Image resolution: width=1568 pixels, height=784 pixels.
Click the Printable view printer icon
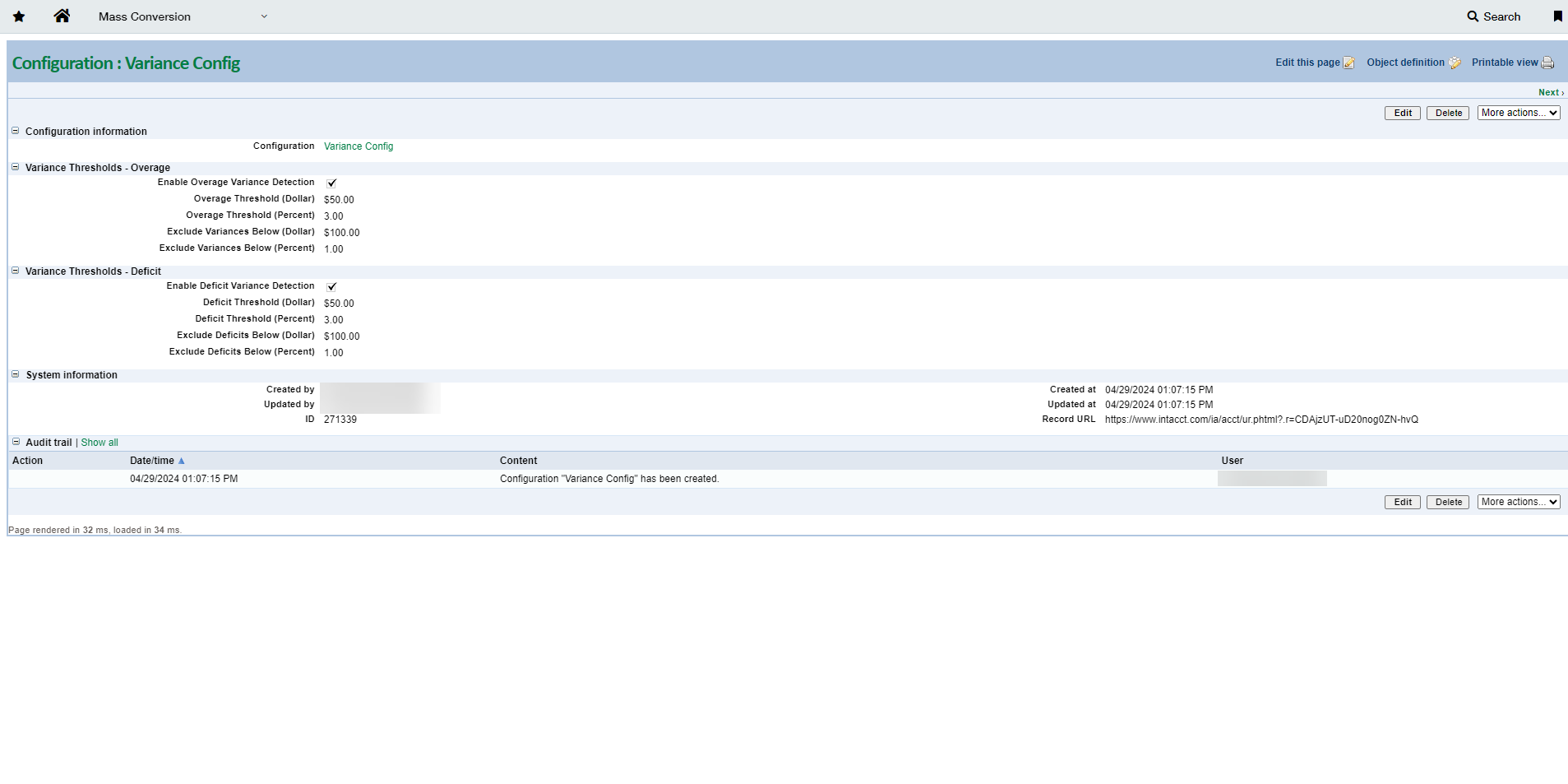(1547, 63)
